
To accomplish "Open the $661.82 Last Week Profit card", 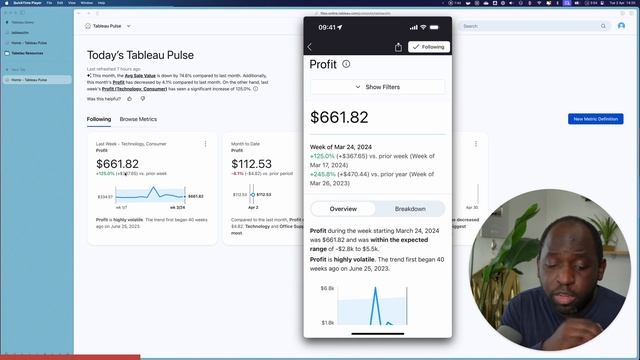I will click(x=152, y=189).
